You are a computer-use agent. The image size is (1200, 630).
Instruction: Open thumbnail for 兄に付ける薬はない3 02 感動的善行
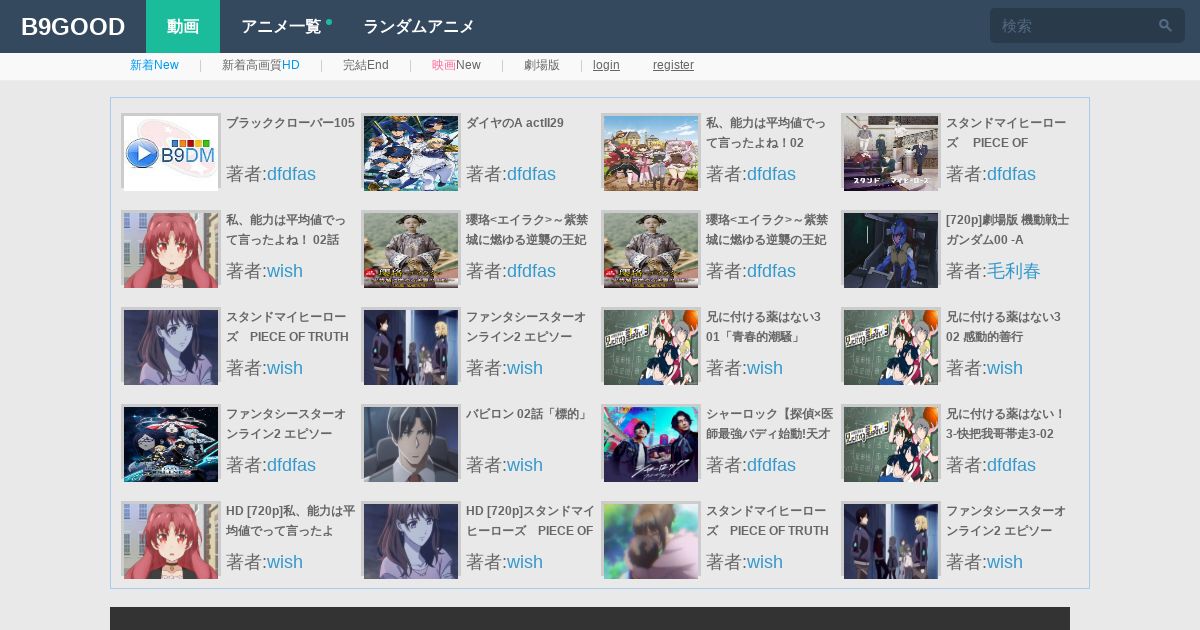[x=891, y=346]
